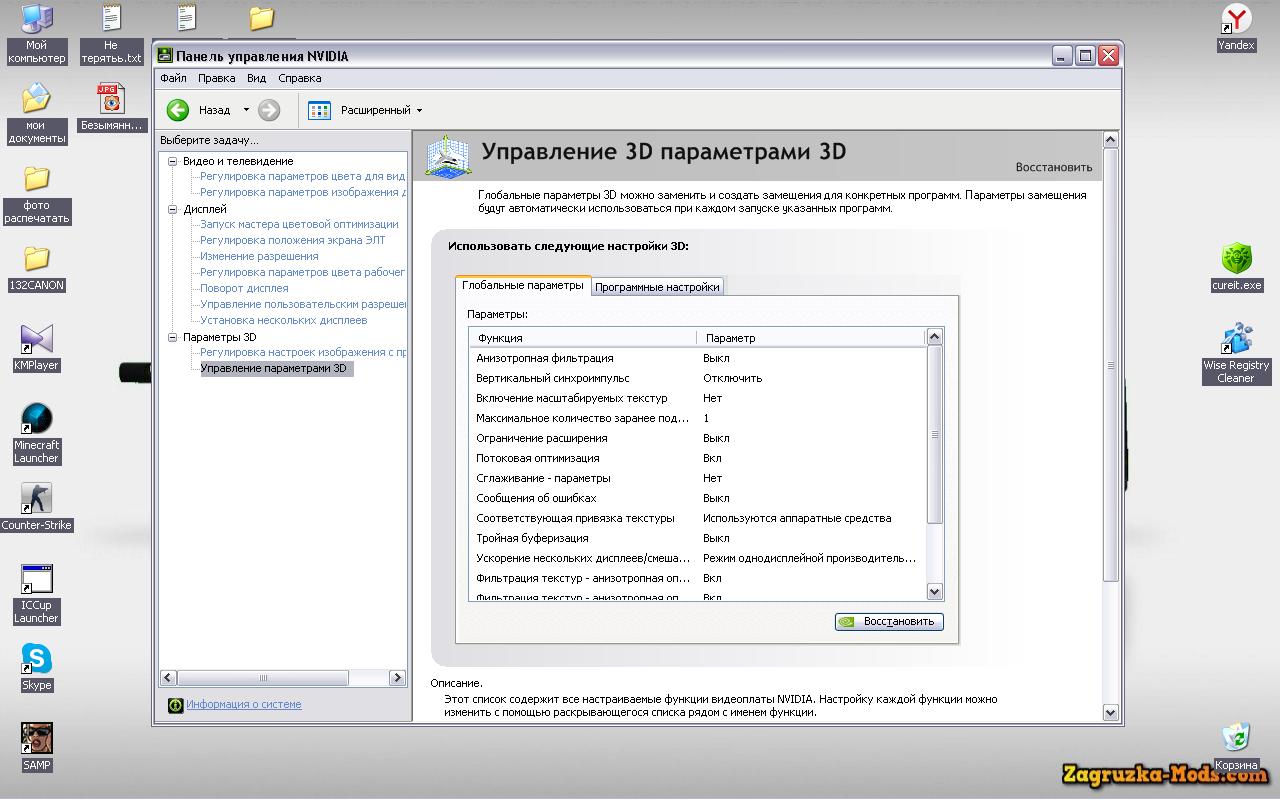Click the Параметр column header
This screenshot has height=800, width=1280.
point(811,338)
